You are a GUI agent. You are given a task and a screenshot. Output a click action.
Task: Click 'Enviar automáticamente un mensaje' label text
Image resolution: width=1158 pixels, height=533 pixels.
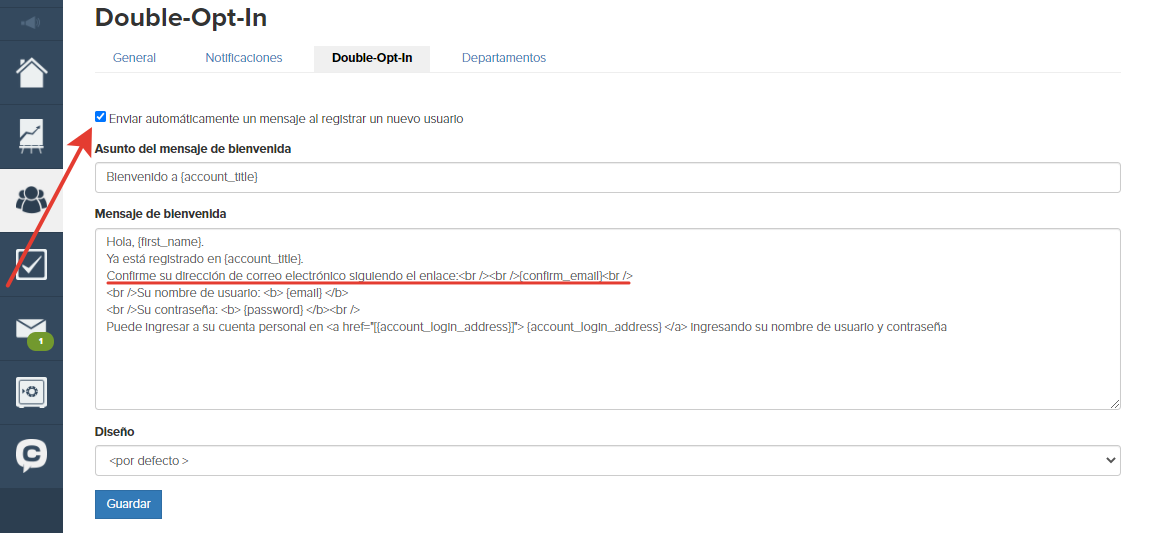point(286,119)
